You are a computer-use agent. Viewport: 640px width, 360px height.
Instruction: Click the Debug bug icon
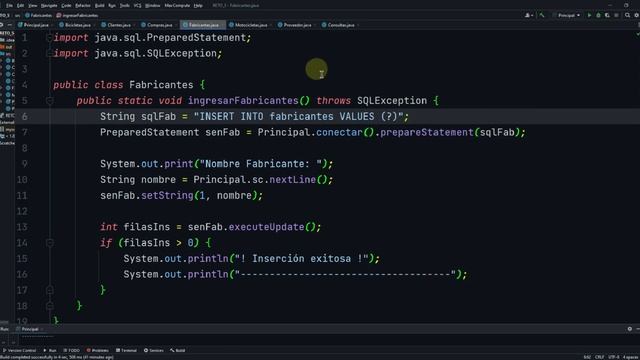click(x=598, y=16)
